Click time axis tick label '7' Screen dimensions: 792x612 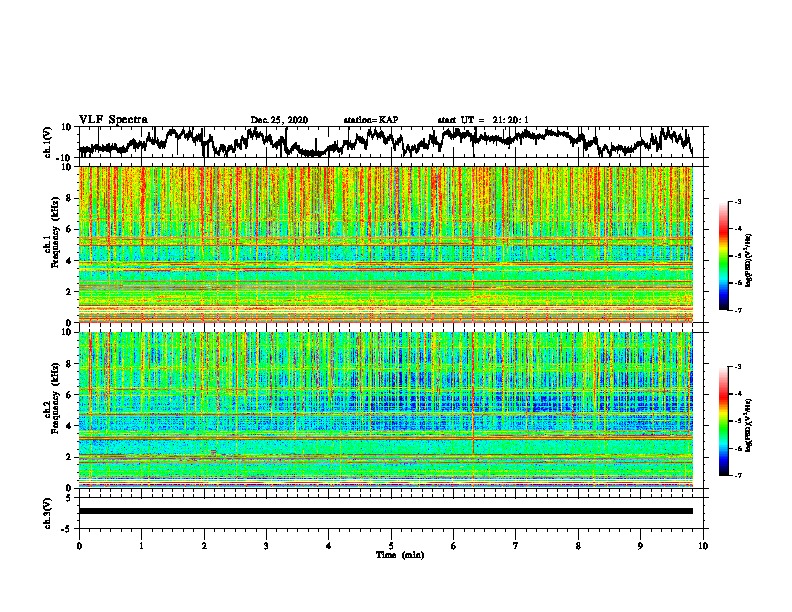[x=516, y=546]
